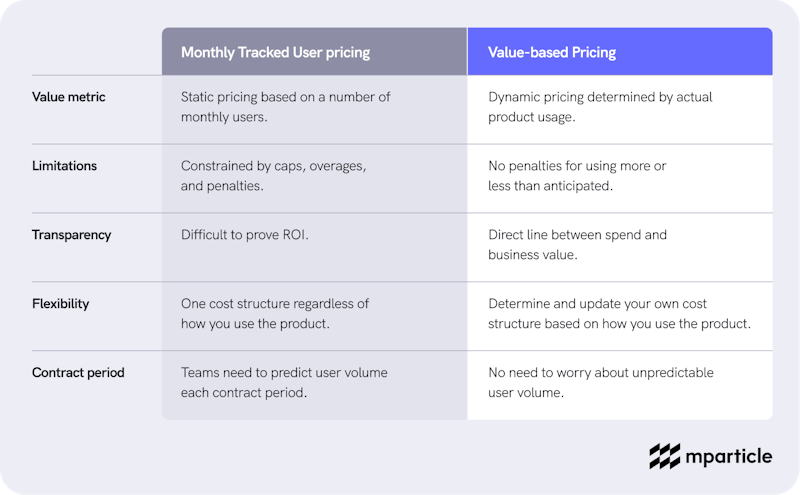Click the Limitations row label
The height and width of the screenshot is (495, 800).
(64, 166)
